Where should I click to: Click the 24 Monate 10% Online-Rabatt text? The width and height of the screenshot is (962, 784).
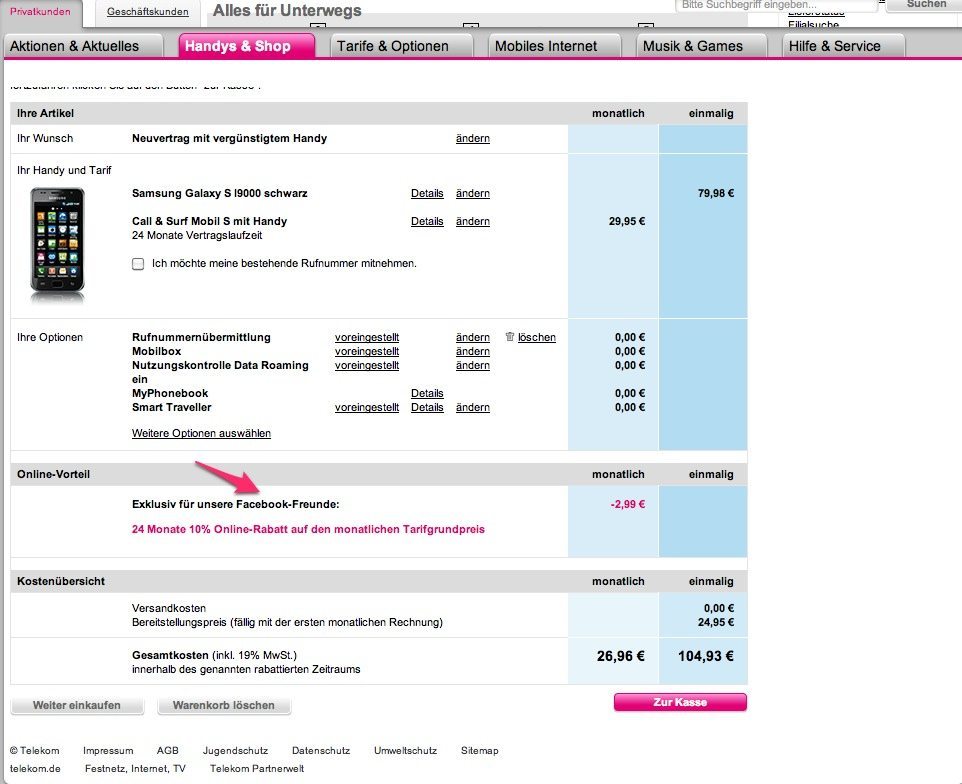coord(308,529)
